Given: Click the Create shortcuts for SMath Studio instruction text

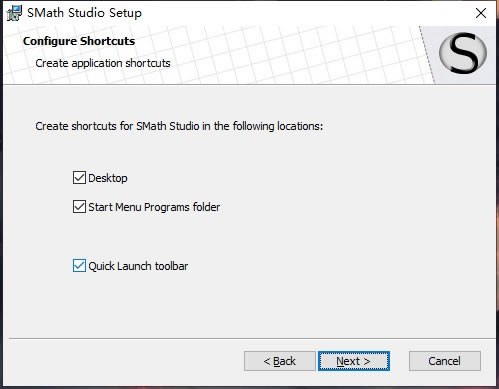Looking at the screenshot, I should [x=179, y=126].
